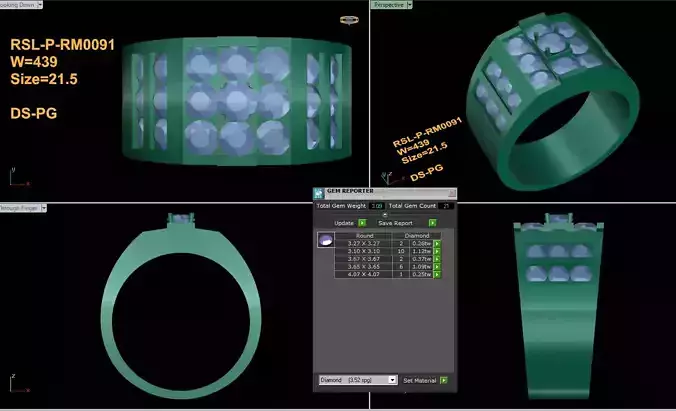
Task: Open the Perspective viewport dropdown arrow
Action: click(410, 5)
